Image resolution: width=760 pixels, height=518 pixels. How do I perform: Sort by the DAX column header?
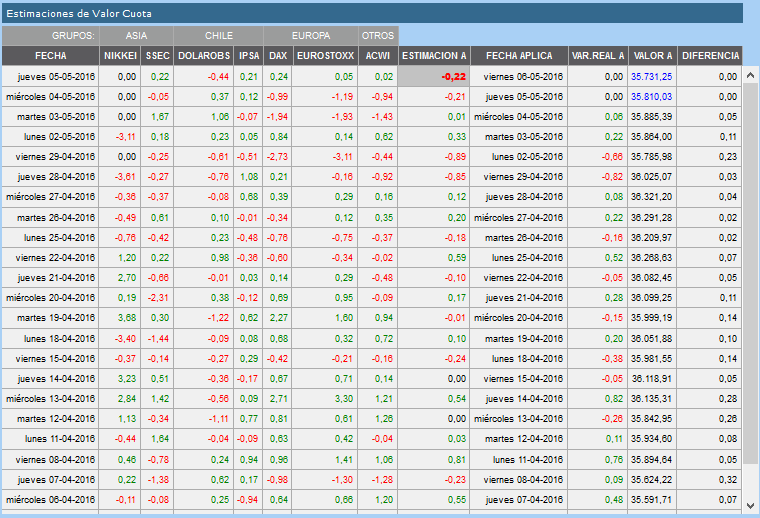278,56
